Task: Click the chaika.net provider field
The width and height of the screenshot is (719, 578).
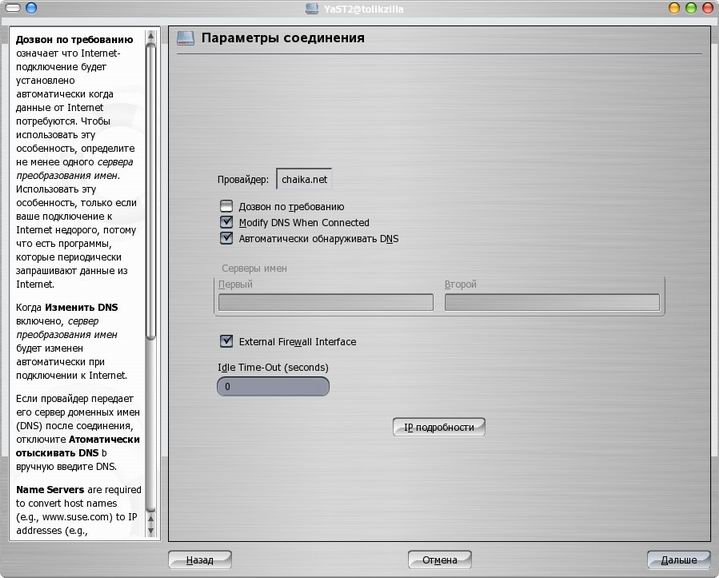Action: click(304, 180)
